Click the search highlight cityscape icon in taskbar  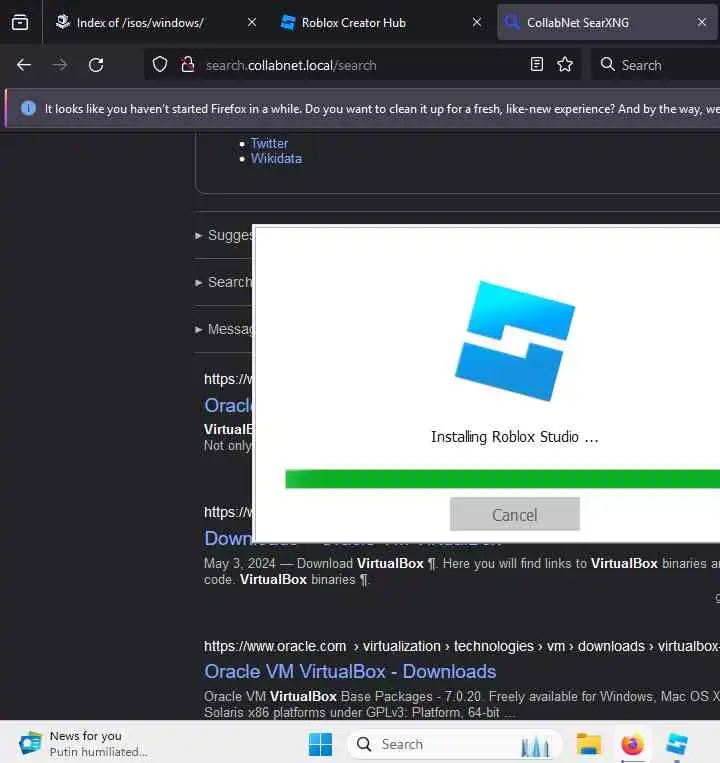click(x=535, y=745)
